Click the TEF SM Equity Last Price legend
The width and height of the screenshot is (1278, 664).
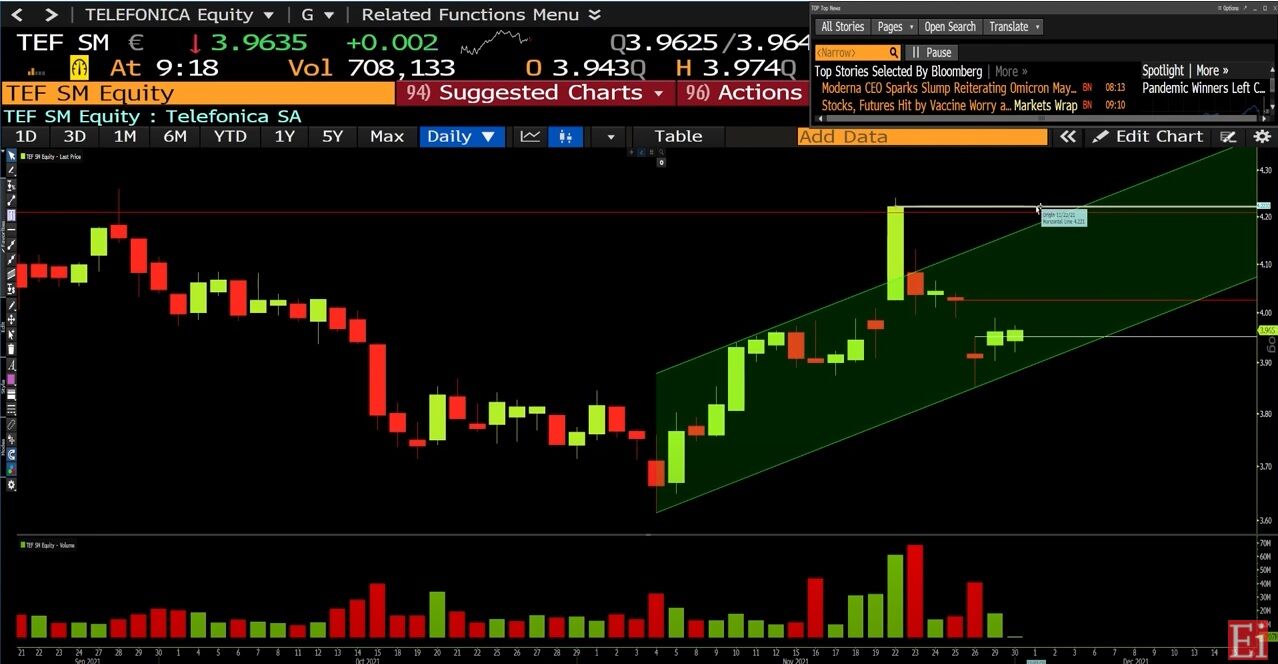51,156
